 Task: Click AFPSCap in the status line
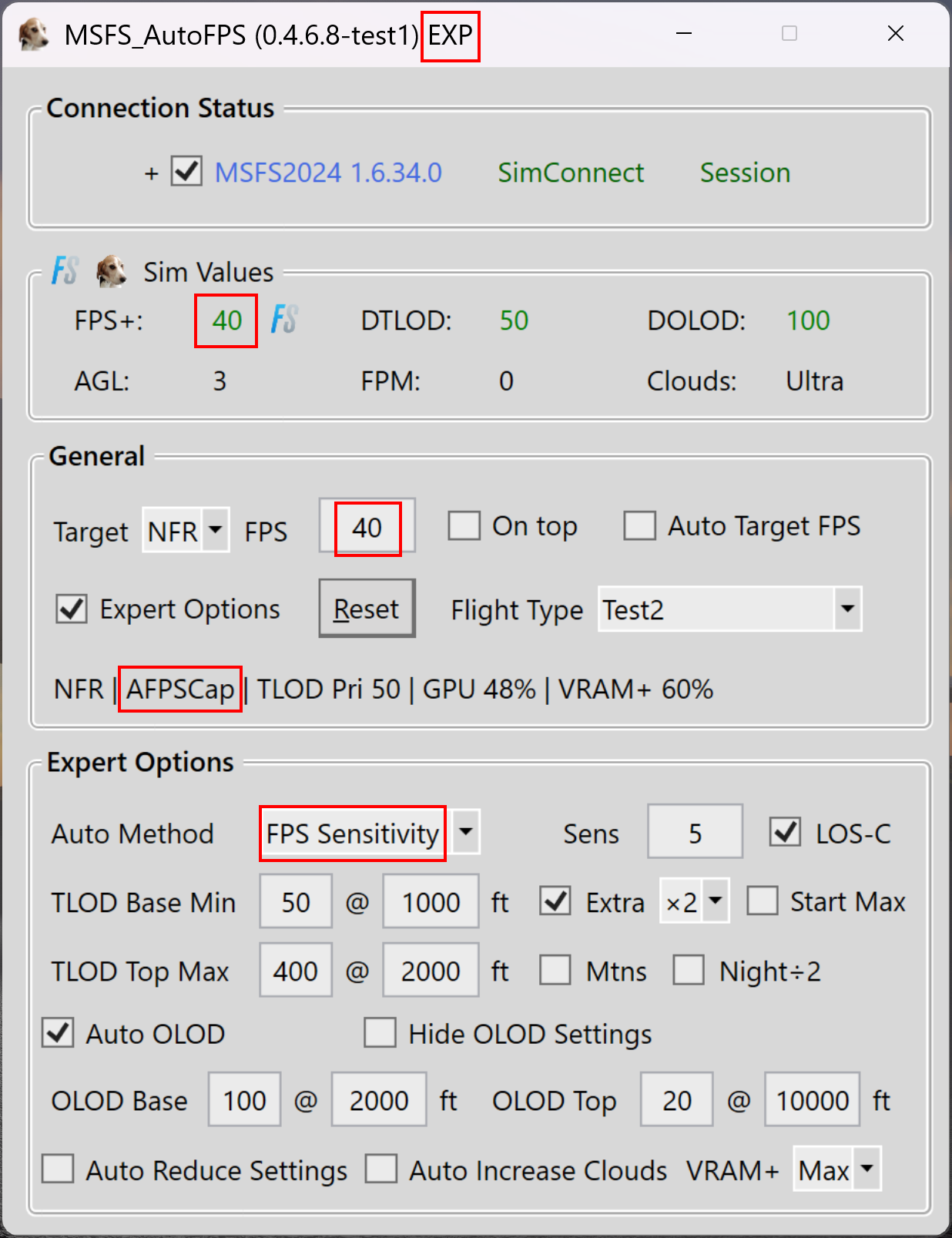coord(180,689)
